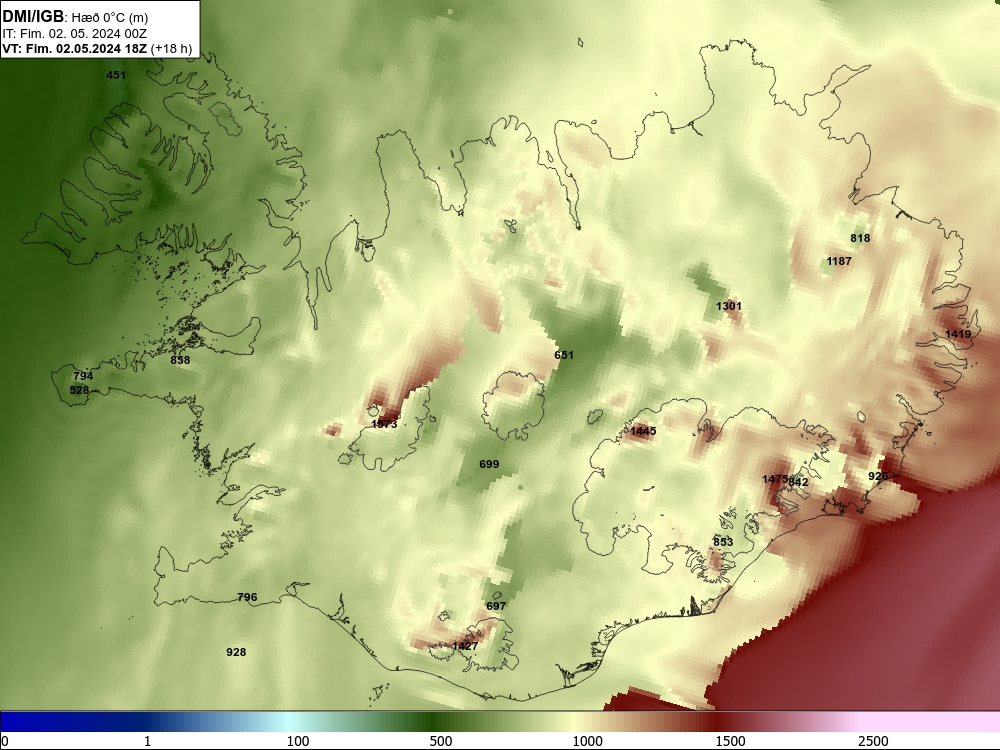Select the 651 value on the map

[564, 355]
